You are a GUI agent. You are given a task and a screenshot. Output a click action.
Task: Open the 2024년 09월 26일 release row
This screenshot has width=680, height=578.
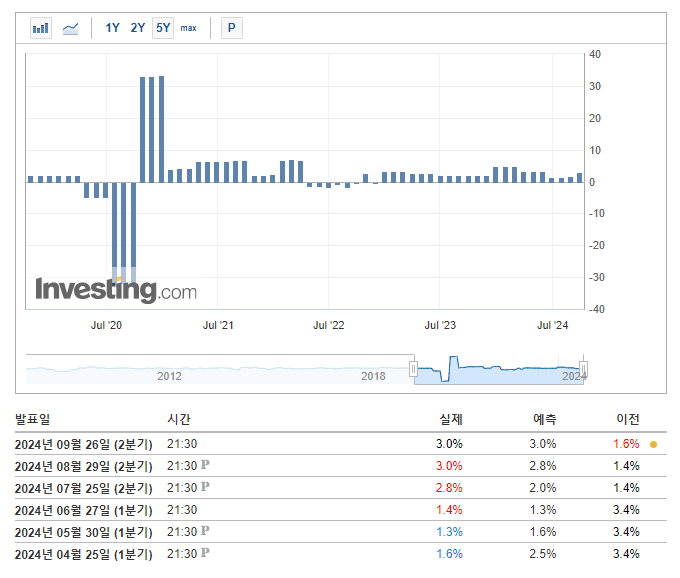[341, 444]
